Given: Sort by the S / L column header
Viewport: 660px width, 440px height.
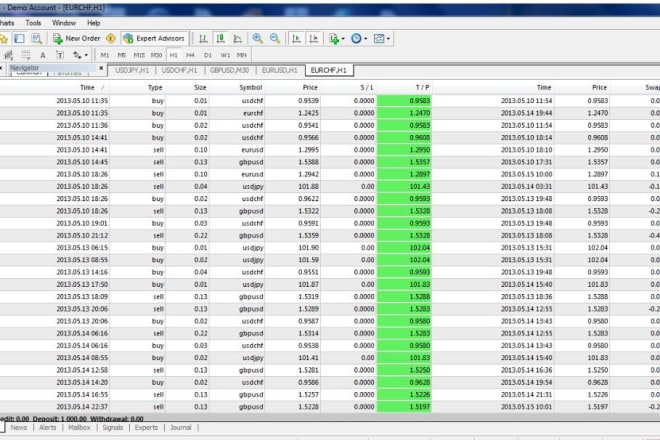Looking at the screenshot, I should 367,88.
